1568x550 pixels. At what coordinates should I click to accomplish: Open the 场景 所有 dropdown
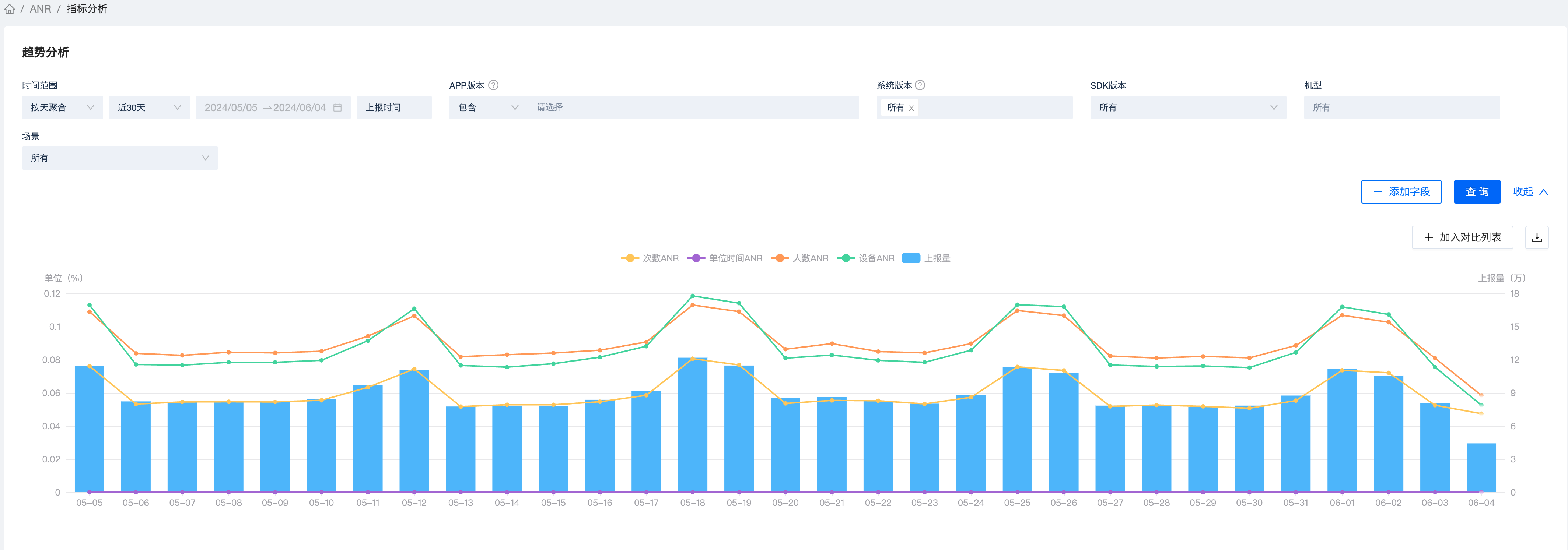click(119, 158)
